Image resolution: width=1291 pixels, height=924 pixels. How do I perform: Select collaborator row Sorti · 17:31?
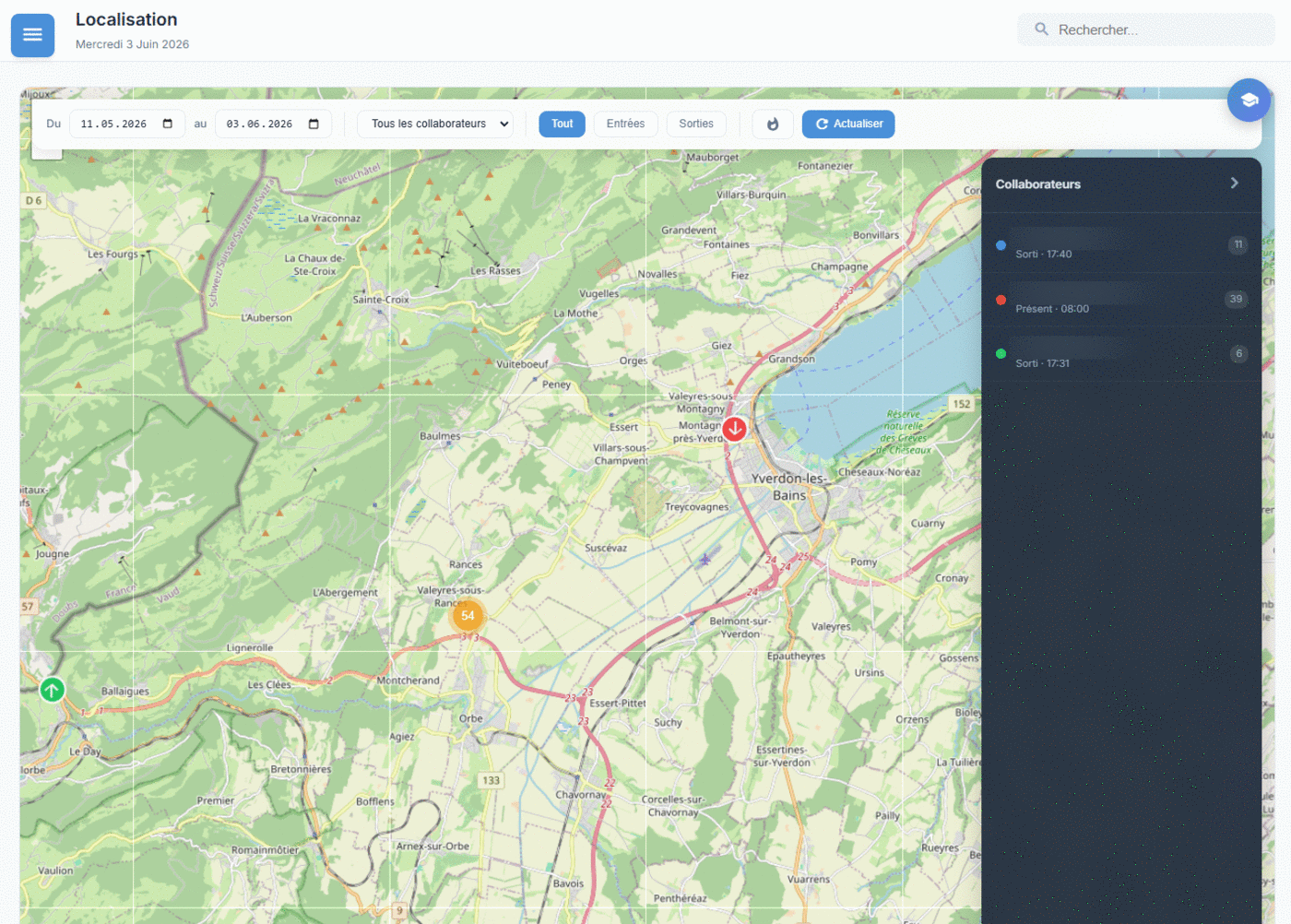(x=1121, y=354)
